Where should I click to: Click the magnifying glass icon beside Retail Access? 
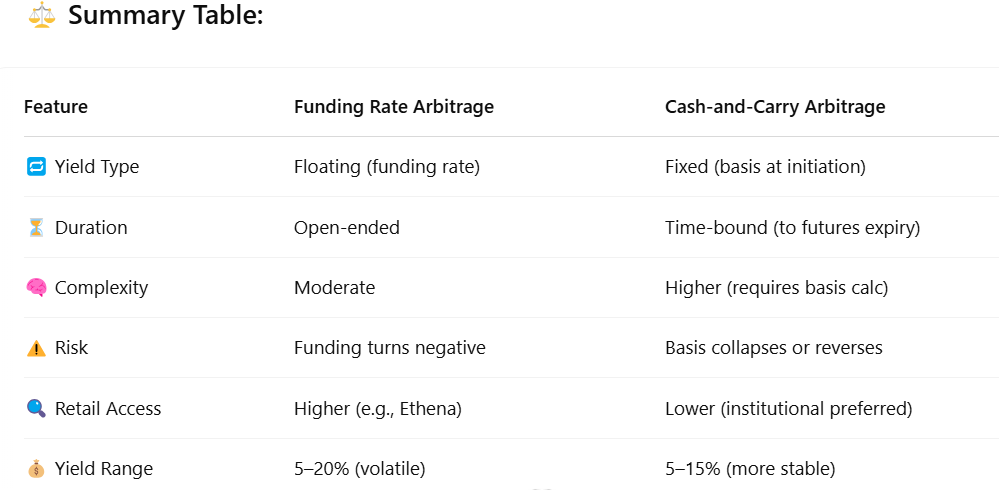click(36, 408)
